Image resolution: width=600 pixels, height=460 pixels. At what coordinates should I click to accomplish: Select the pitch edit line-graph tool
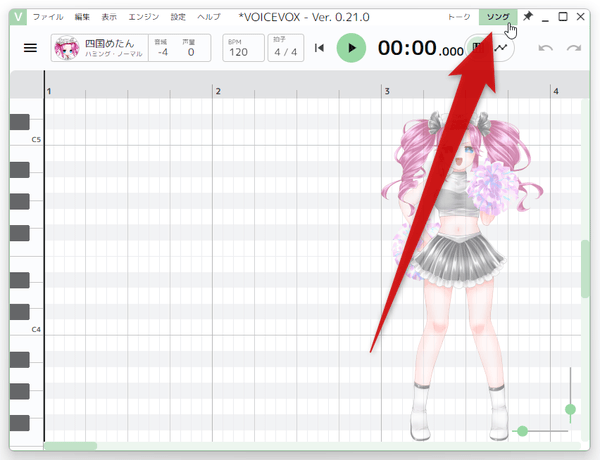(x=501, y=48)
